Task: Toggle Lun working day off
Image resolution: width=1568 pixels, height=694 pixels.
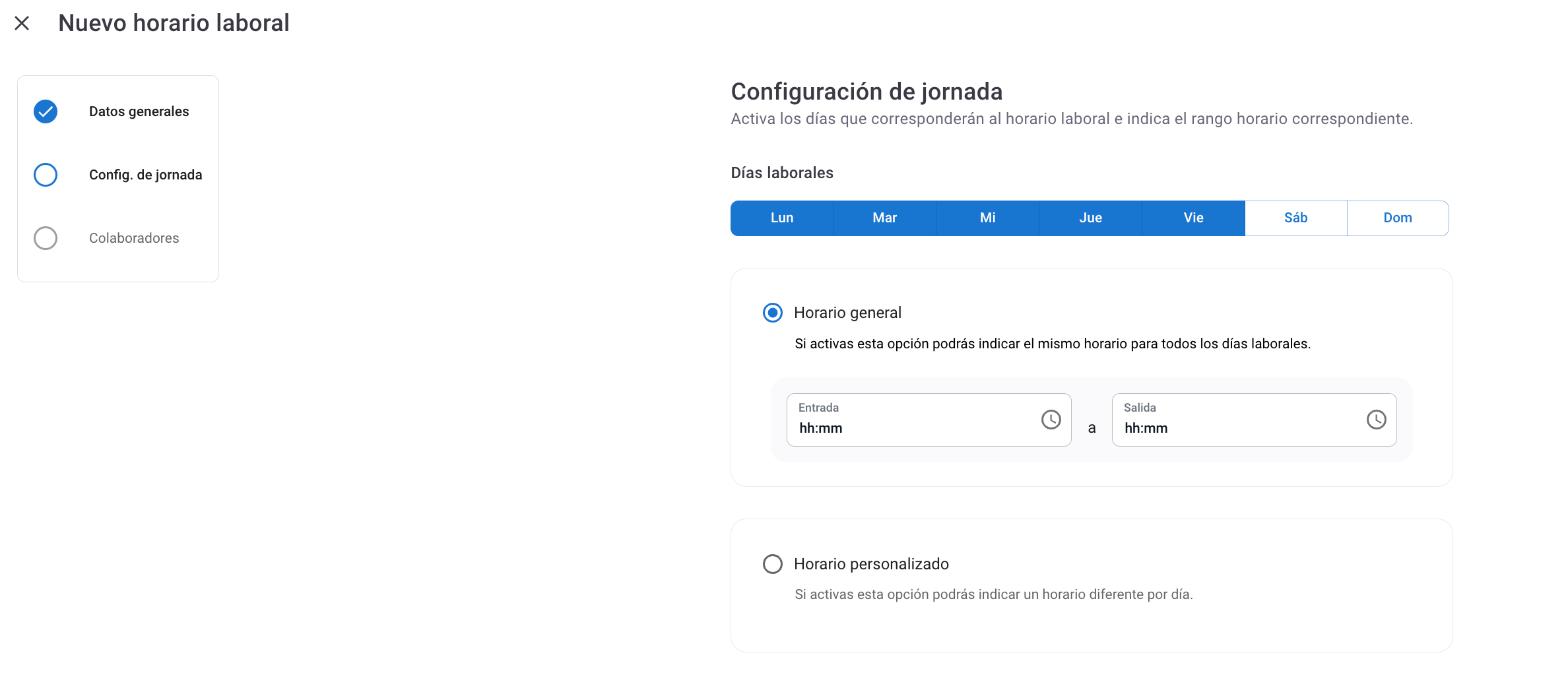Action: (x=782, y=218)
